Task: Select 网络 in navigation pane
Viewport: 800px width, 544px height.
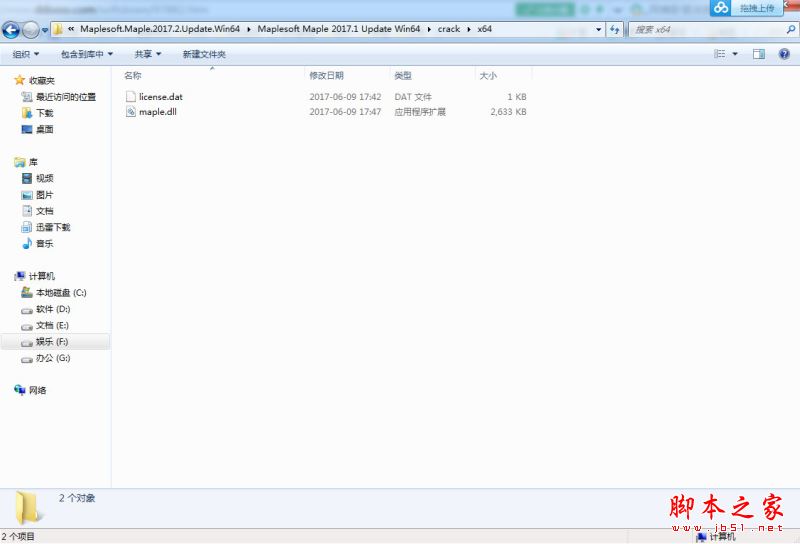Action: [x=37, y=390]
